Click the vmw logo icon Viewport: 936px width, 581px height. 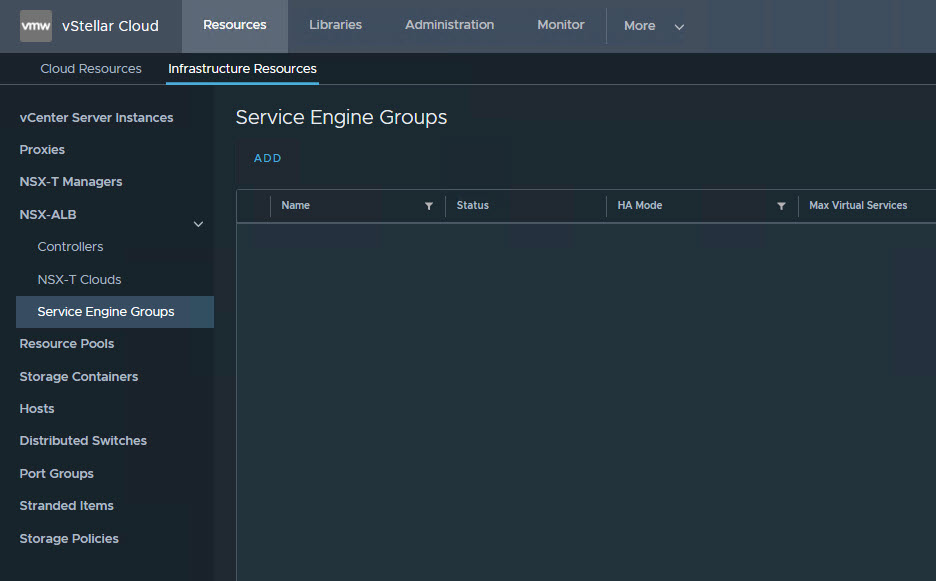click(36, 26)
